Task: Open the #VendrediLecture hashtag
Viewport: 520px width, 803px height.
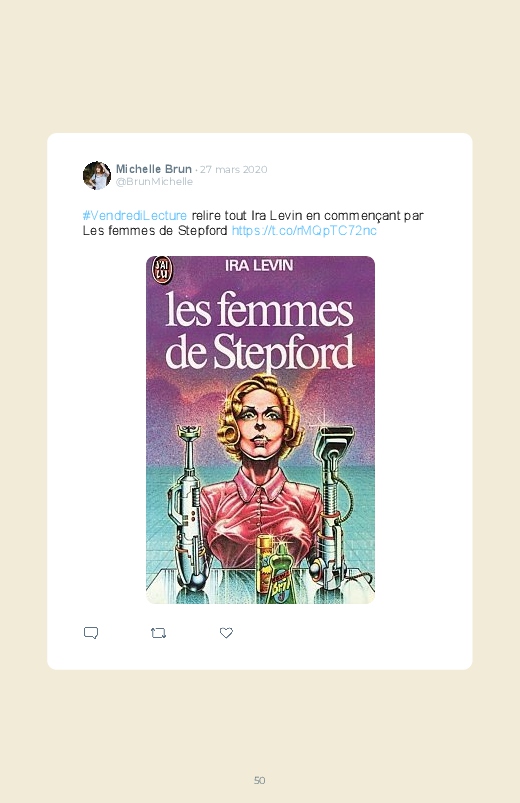Action: click(x=135, y=216)
